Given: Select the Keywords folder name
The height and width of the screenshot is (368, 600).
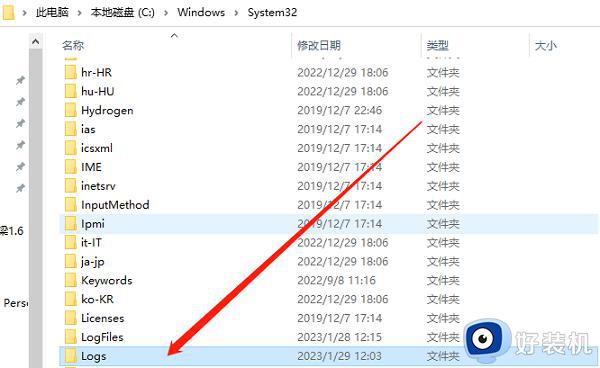Looking at the screenshot, I should tap(107, 281).
